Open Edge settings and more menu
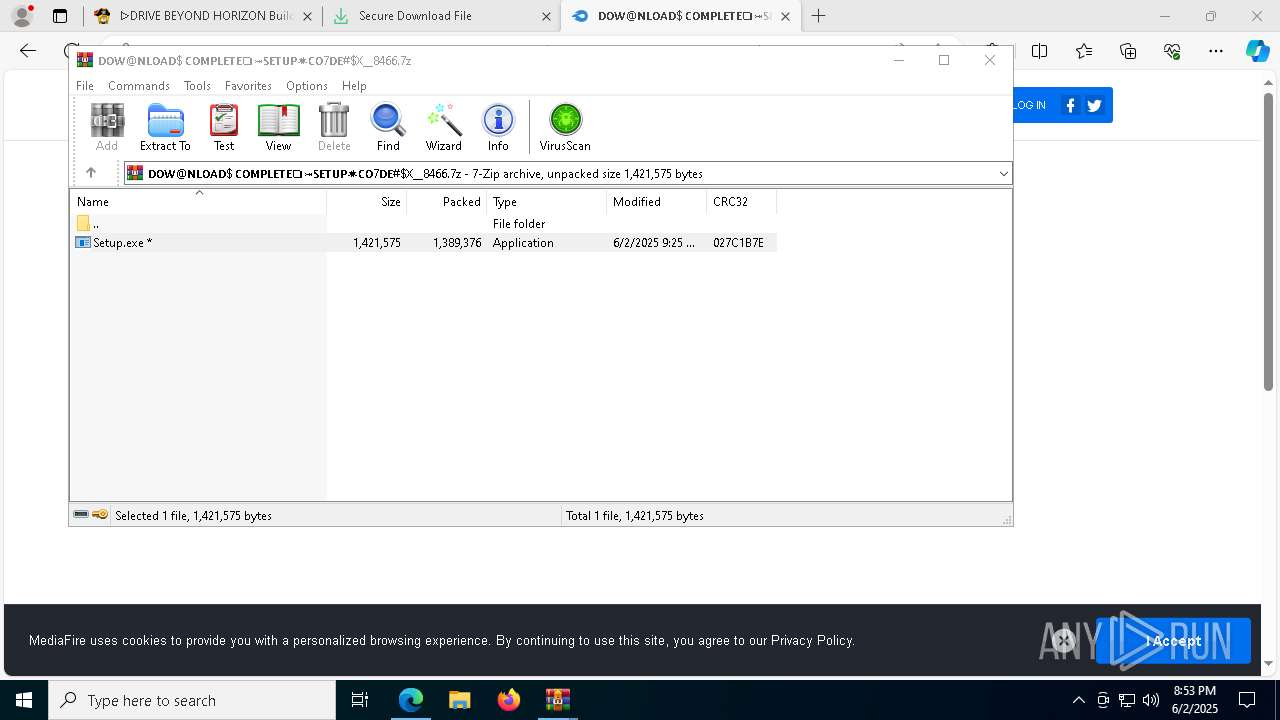 point(1216,51)
